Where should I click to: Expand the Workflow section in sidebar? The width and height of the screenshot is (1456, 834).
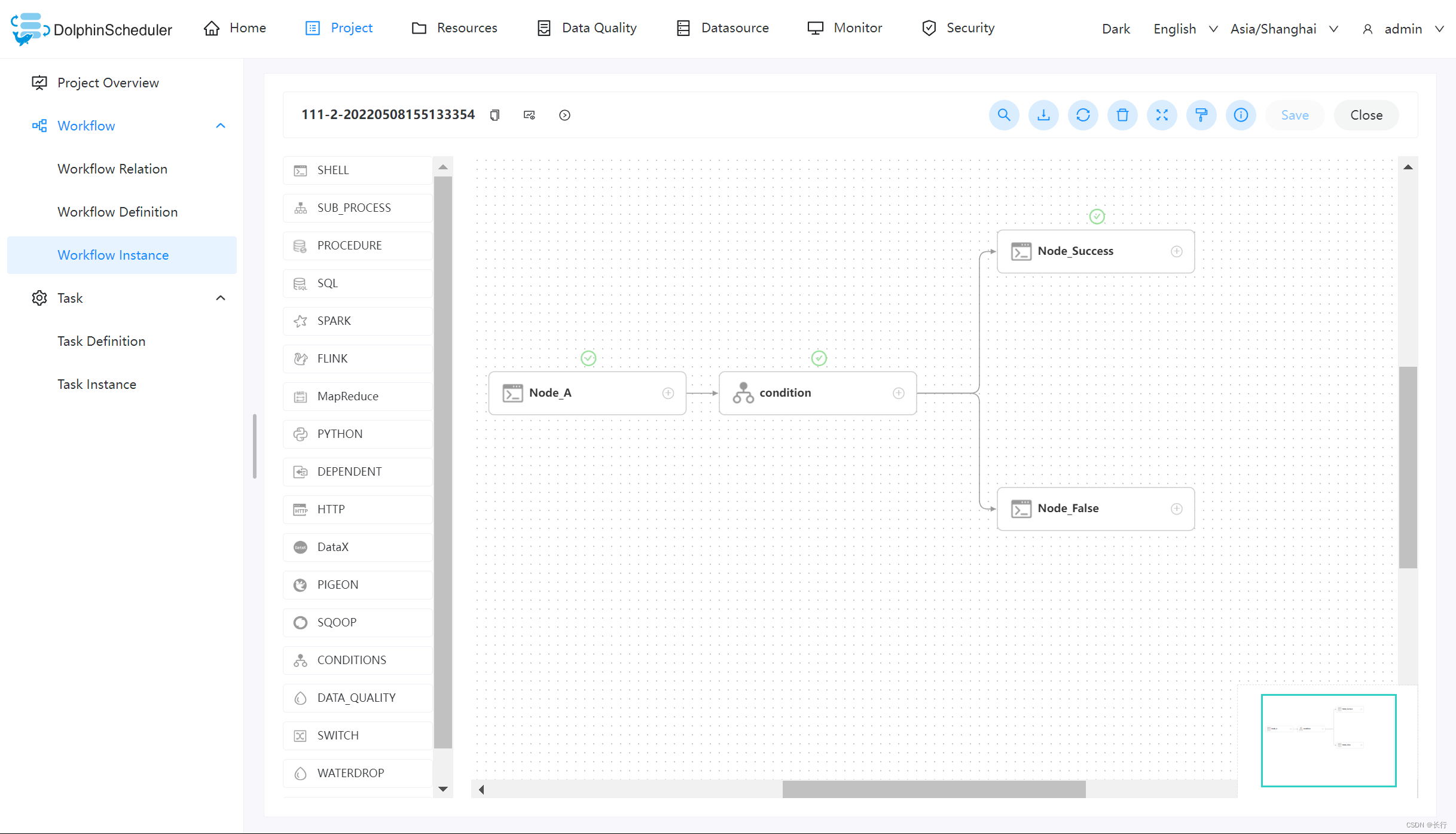(221, 125)
